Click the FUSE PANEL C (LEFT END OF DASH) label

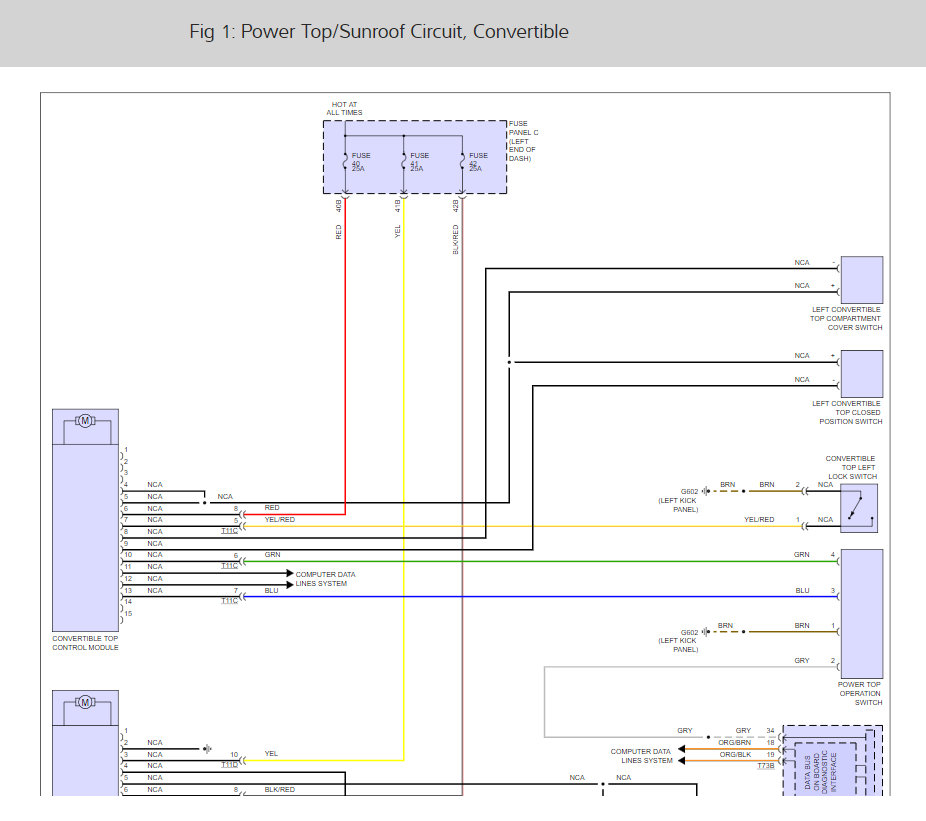pyautogui.click(x=523, y=141)
